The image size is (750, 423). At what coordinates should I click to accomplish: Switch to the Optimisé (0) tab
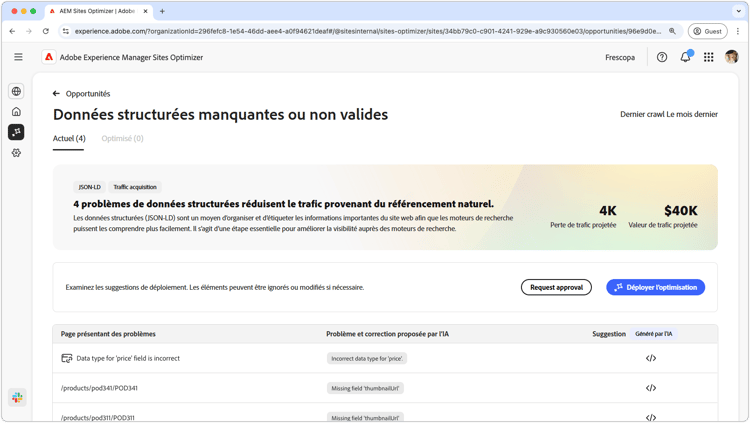click(122, 138)
